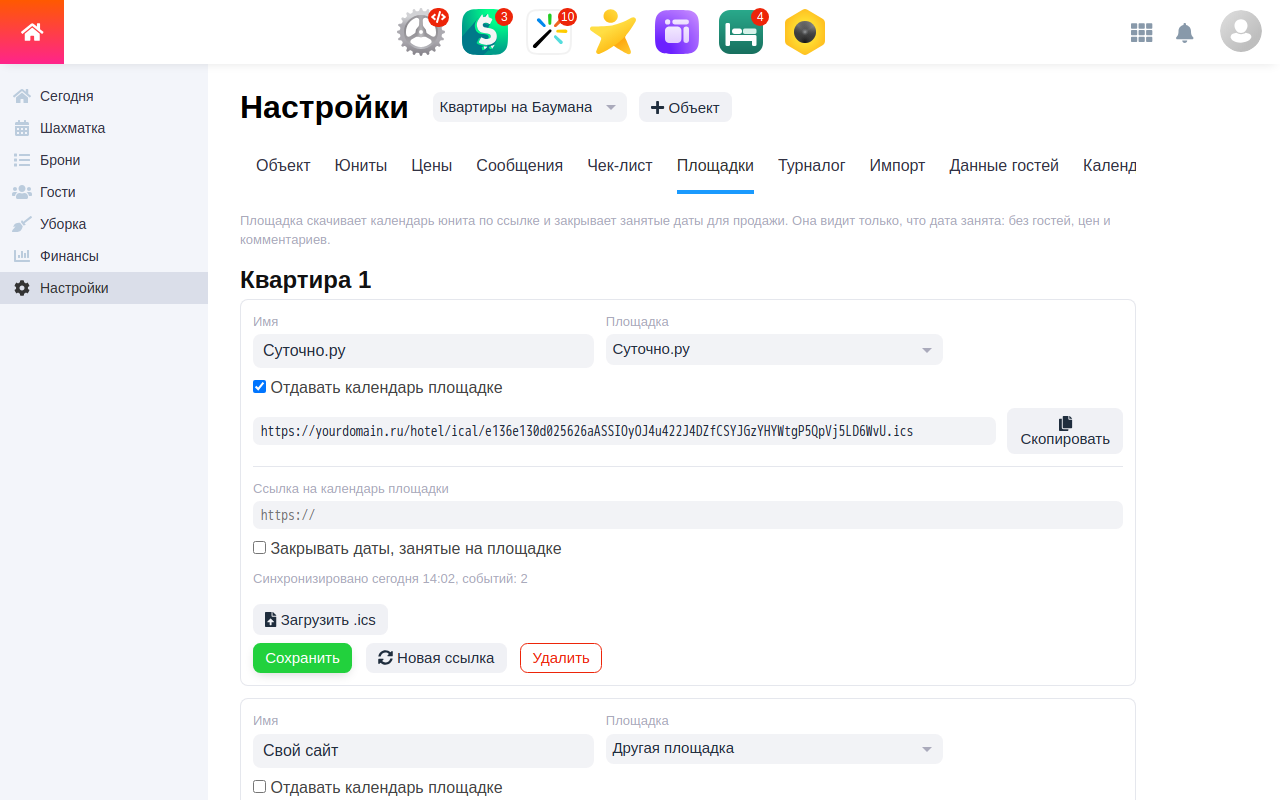Open the steering wheel developer app icon

click(421, 32)
